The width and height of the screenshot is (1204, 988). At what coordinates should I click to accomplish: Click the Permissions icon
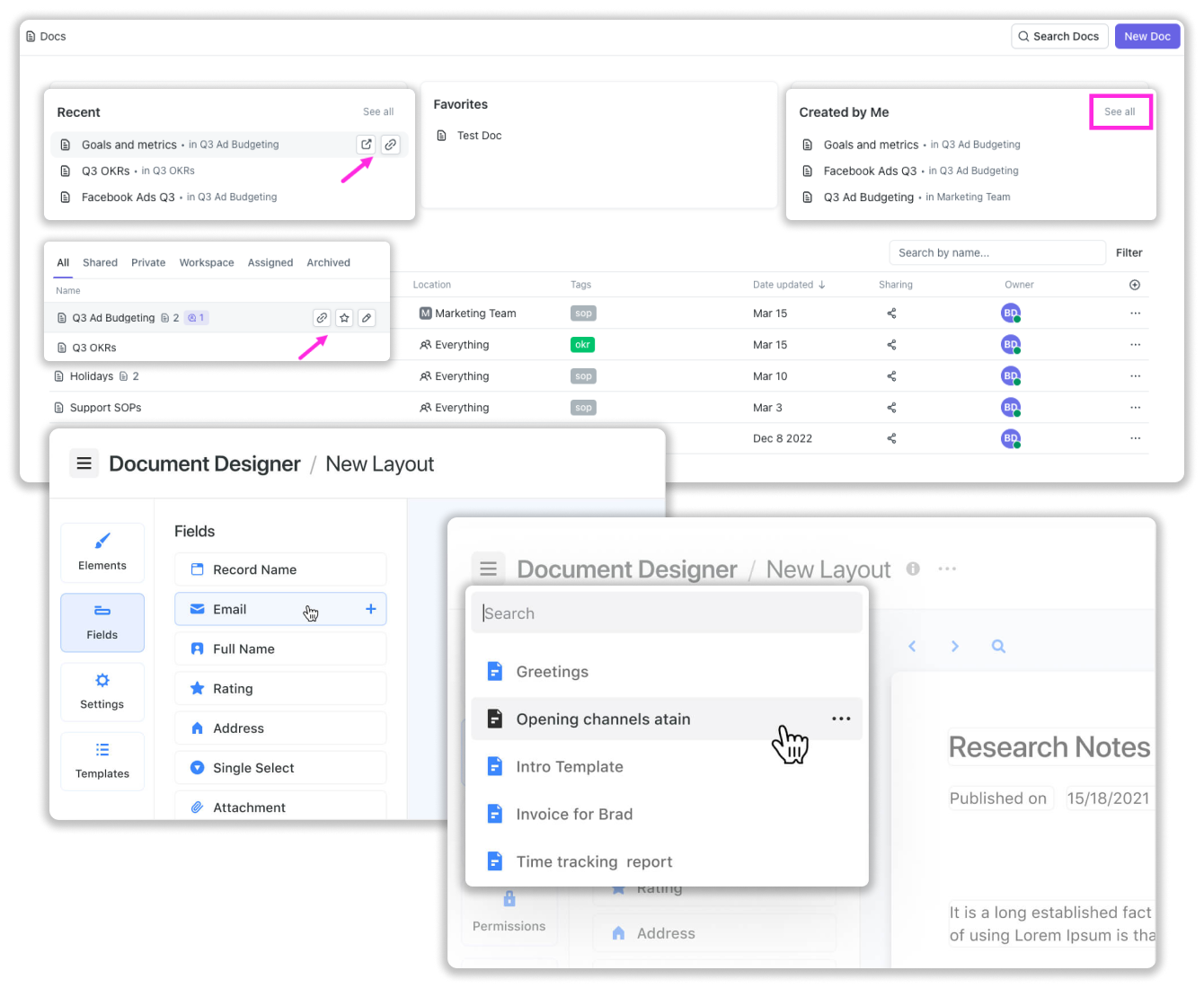point(509,898)
